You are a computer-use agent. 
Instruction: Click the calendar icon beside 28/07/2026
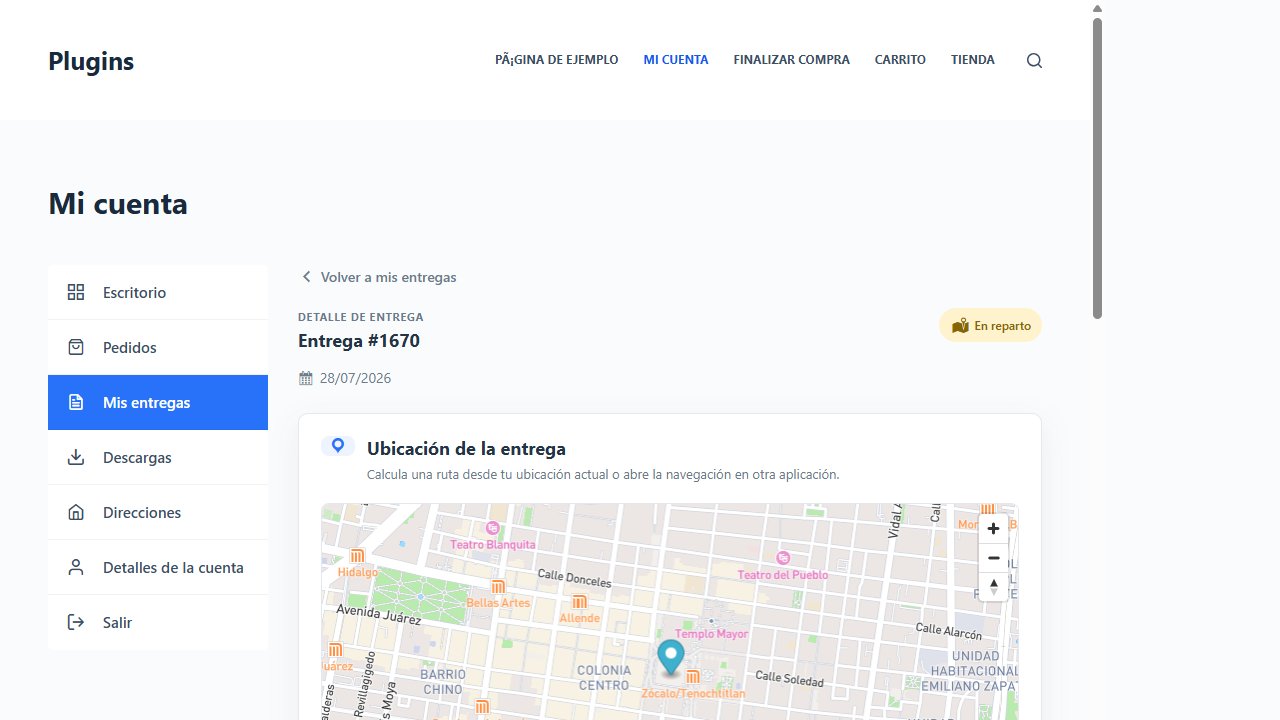click(306, 378)
